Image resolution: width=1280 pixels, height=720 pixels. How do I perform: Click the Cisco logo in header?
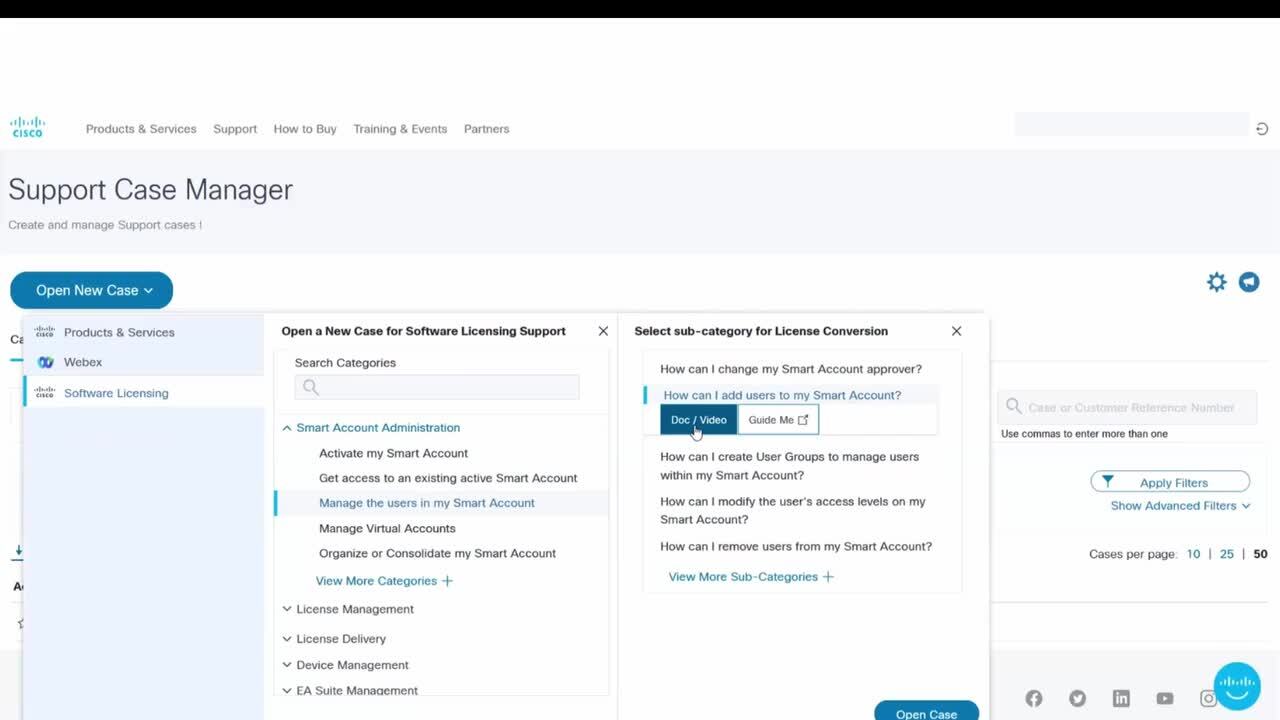(x=28, y=127)
